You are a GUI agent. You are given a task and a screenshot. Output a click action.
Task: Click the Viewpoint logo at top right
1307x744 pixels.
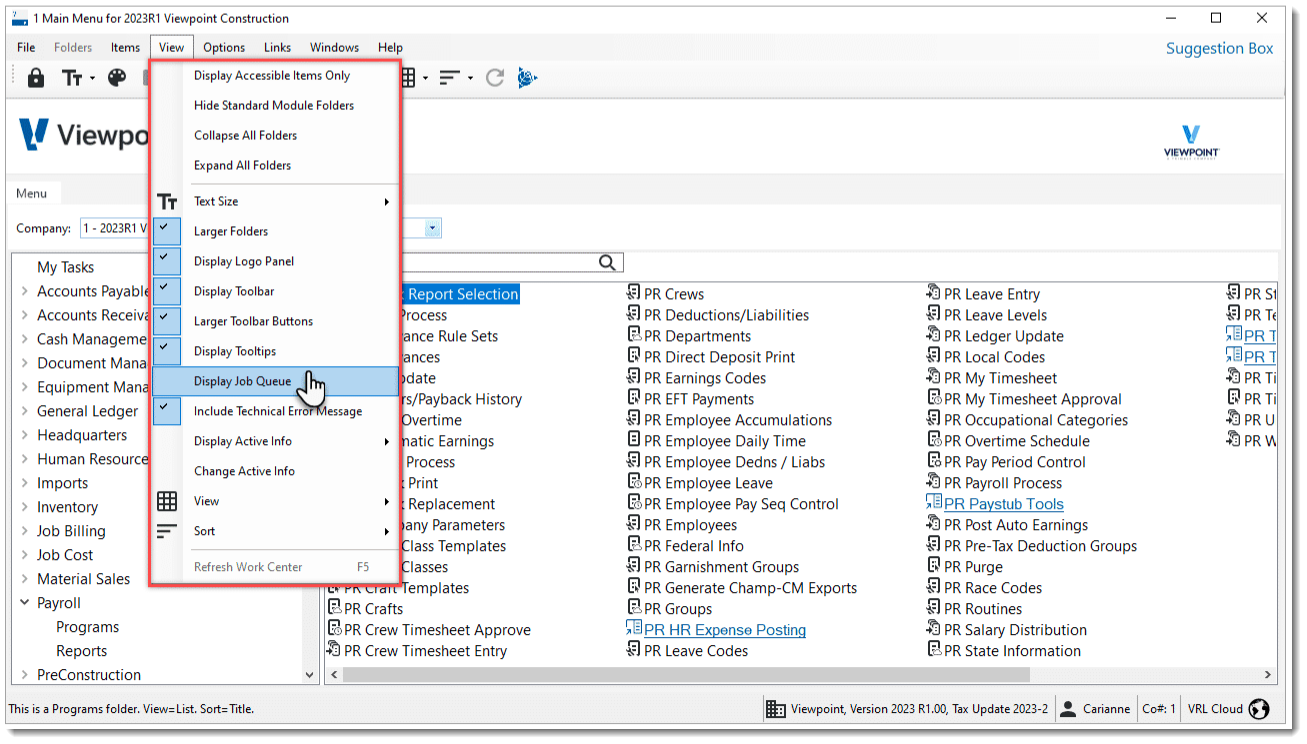point(1191,142)
